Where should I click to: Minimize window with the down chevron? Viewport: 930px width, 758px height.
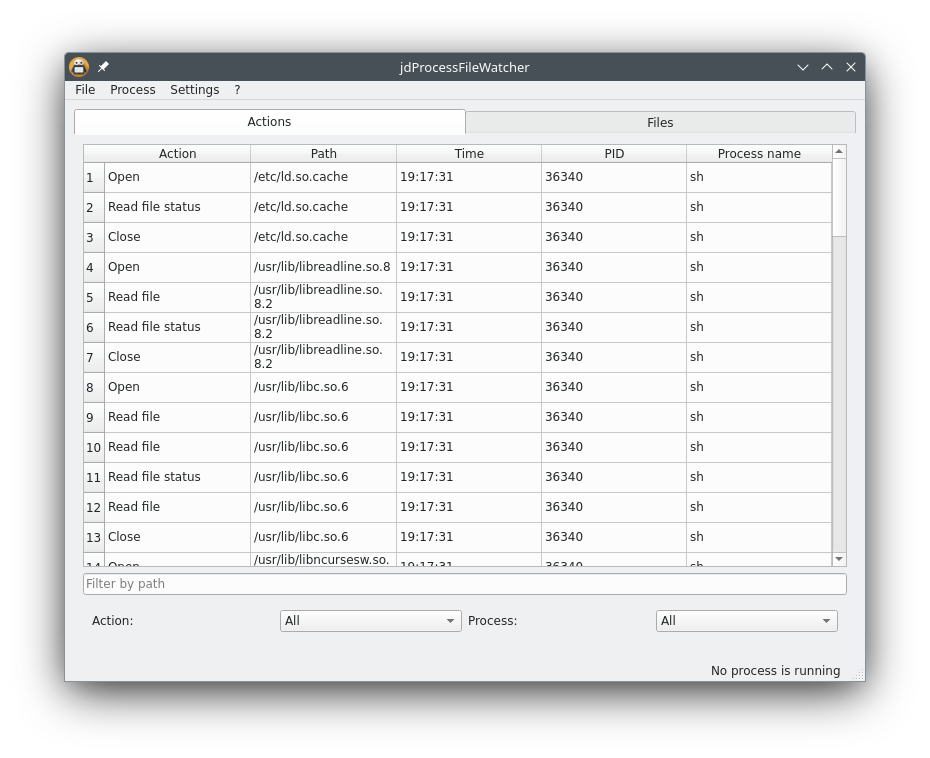click(x=802, y=67)
